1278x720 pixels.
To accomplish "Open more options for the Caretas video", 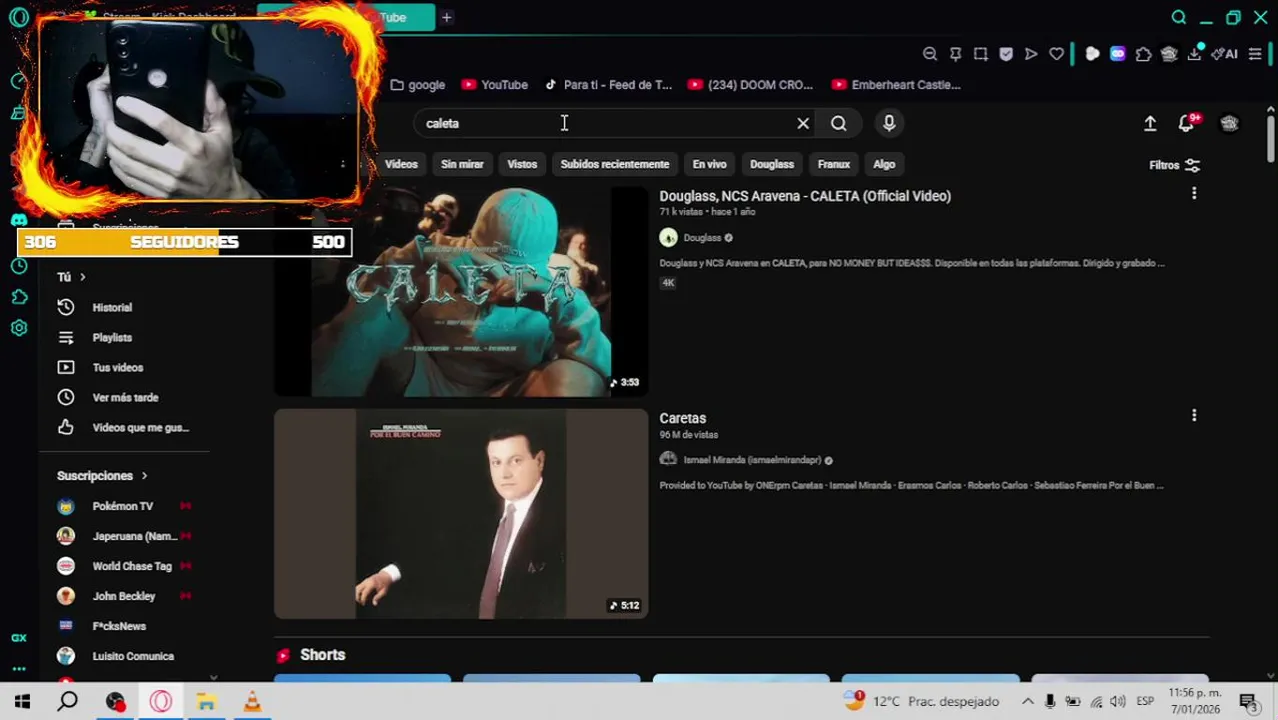I will [x=1194, y=415].
